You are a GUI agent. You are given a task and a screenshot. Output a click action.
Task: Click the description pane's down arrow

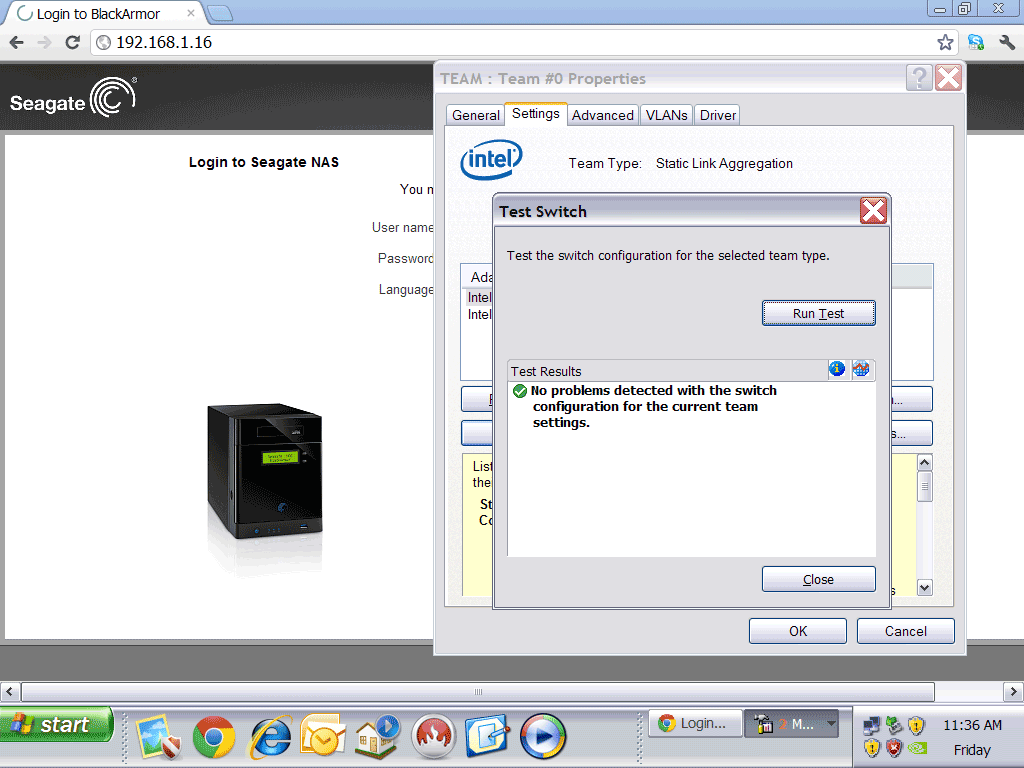click(924, 587)
